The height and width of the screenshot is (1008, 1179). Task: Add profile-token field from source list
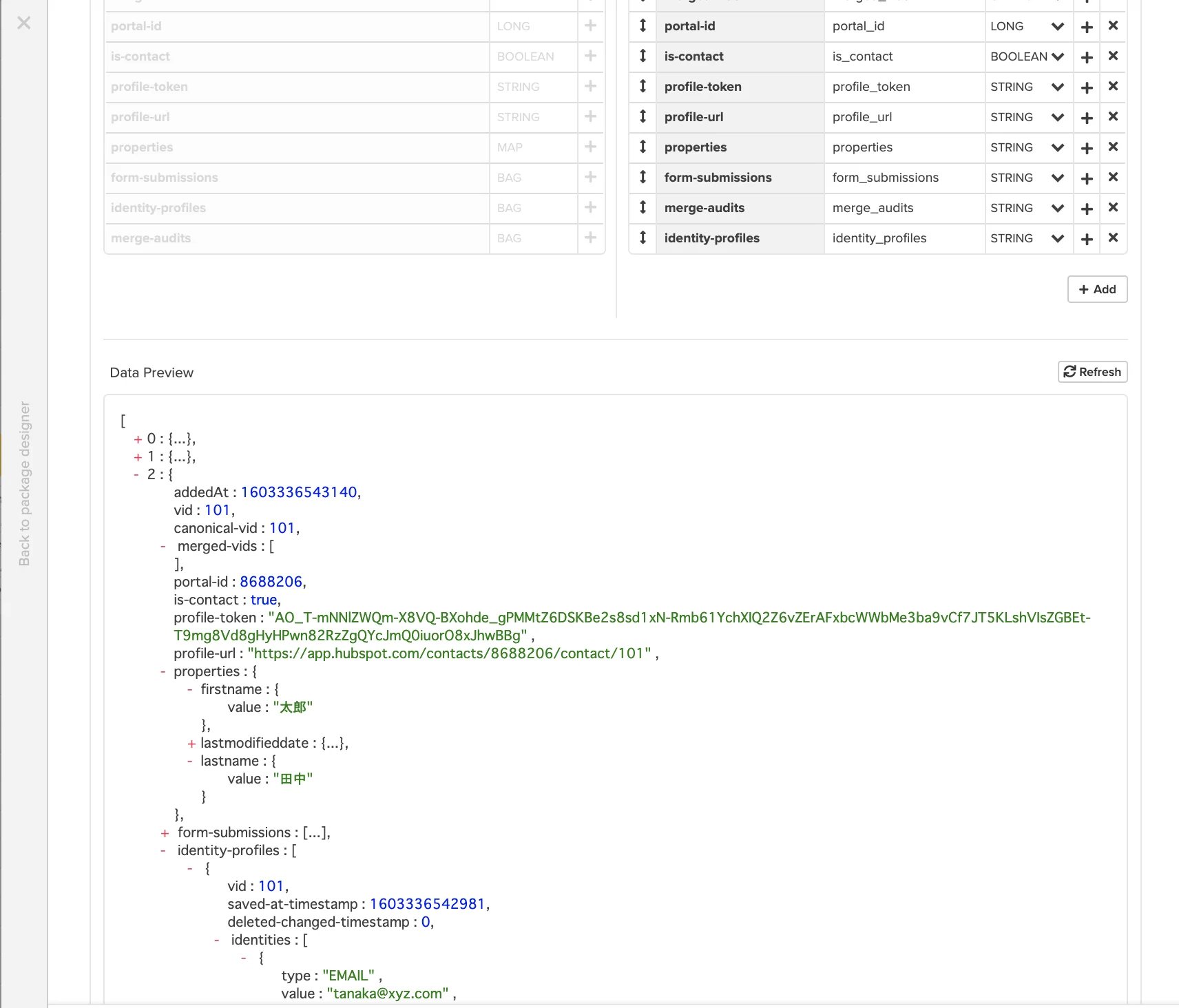coord(590,87)
